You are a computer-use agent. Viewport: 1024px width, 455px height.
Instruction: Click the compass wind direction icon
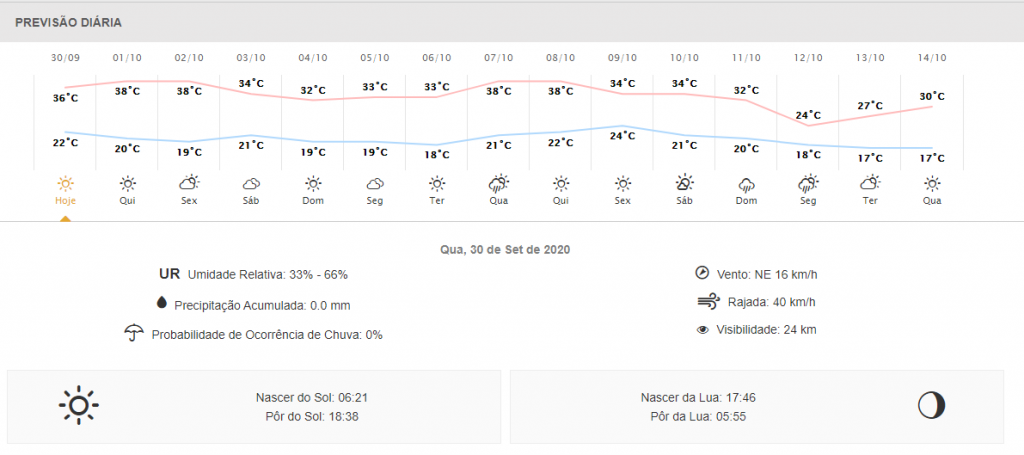click(702, 273)
